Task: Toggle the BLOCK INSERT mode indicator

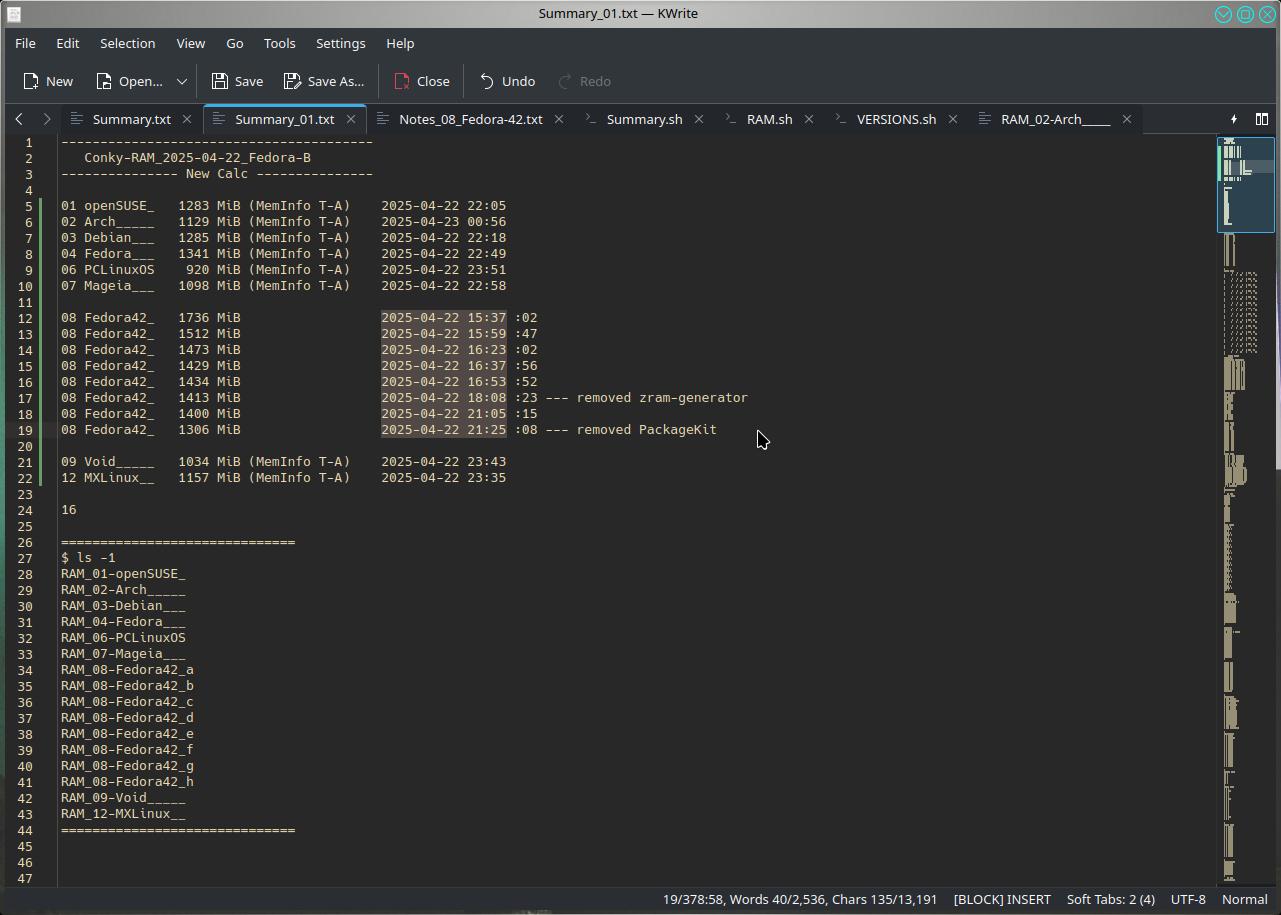Action: tap(1002, 899)
